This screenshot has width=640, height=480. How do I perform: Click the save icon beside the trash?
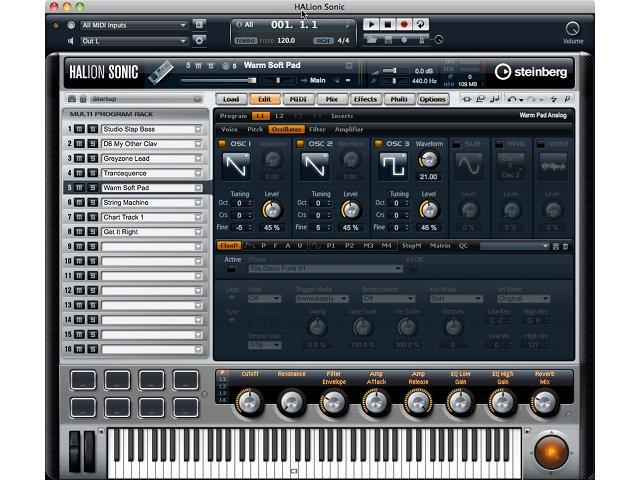(556, 246)
